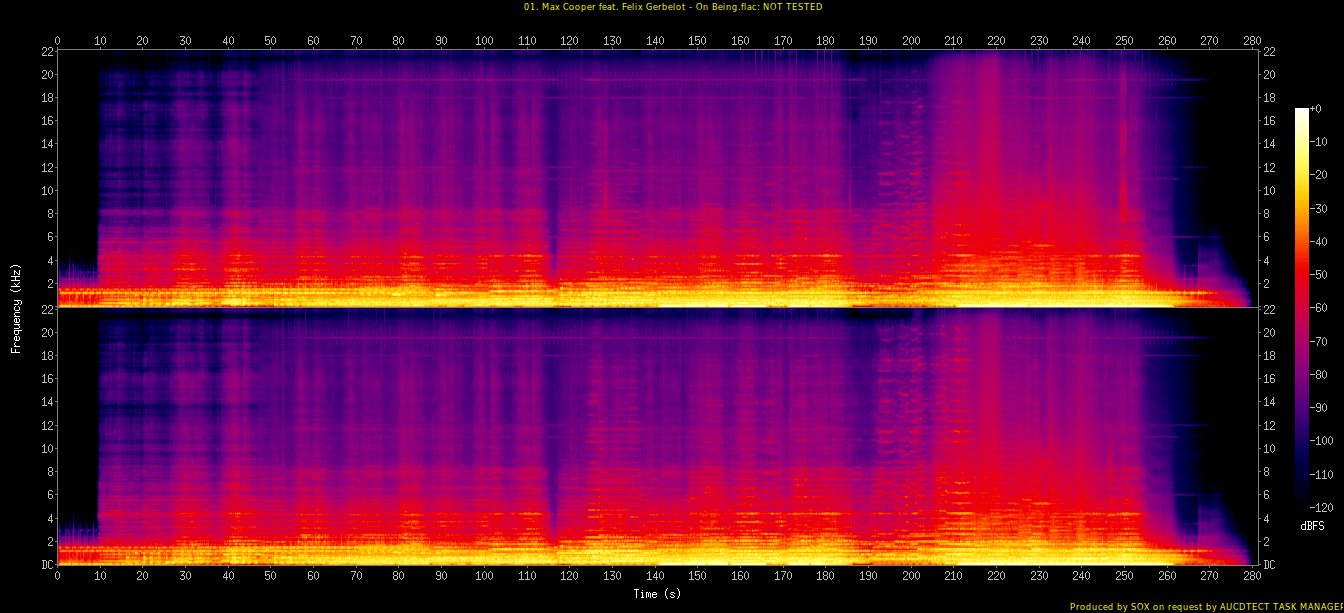
Task: Click the 0 mark on the top time axis
Action: tap(57, 41)
